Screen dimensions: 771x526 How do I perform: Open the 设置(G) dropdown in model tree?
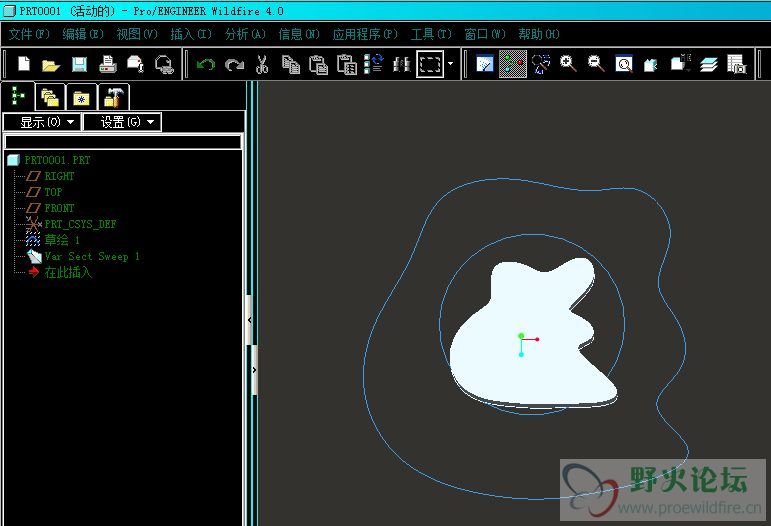[x=122, y=122]
